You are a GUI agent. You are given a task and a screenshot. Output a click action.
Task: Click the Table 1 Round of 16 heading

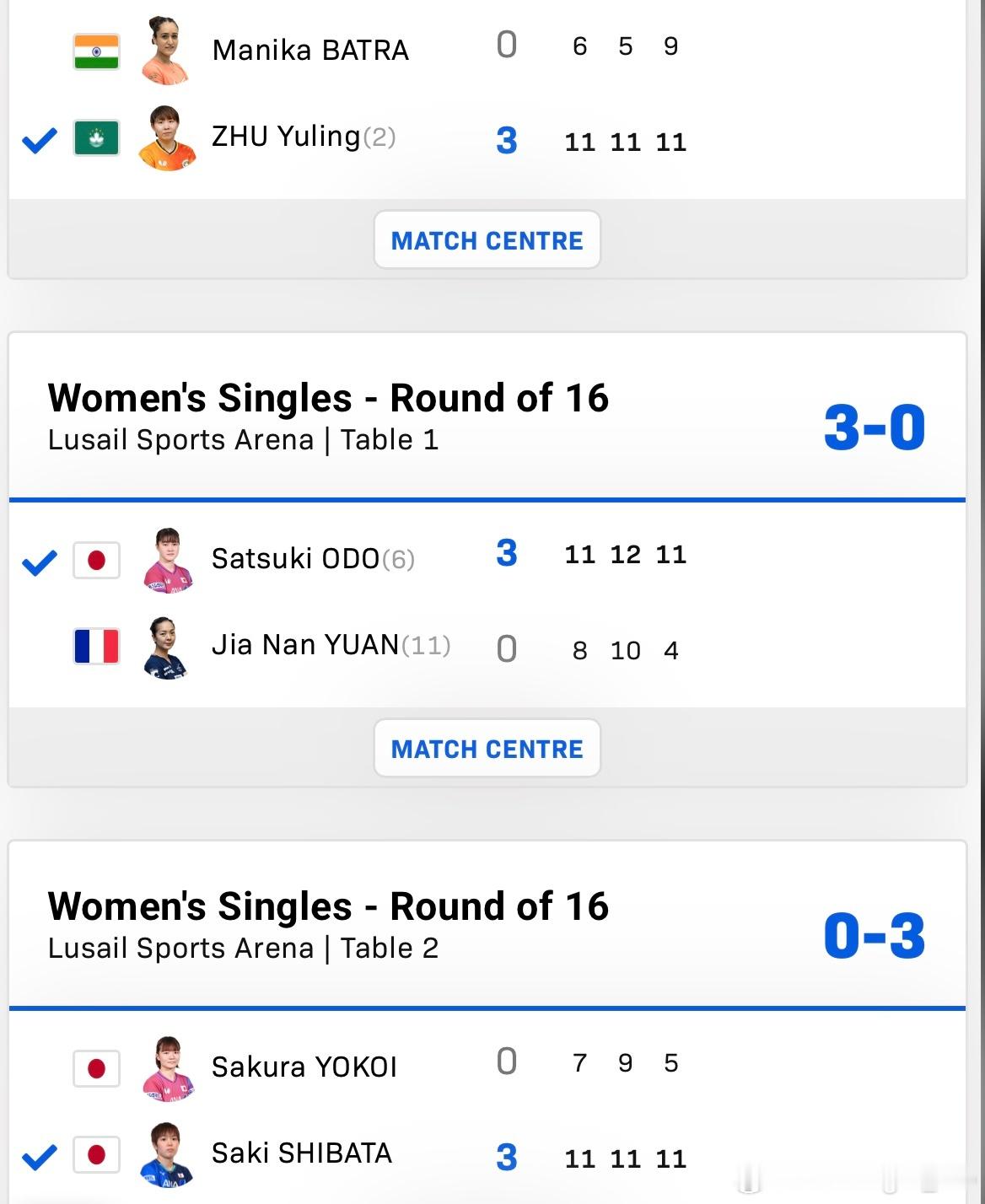pos(327,398)
